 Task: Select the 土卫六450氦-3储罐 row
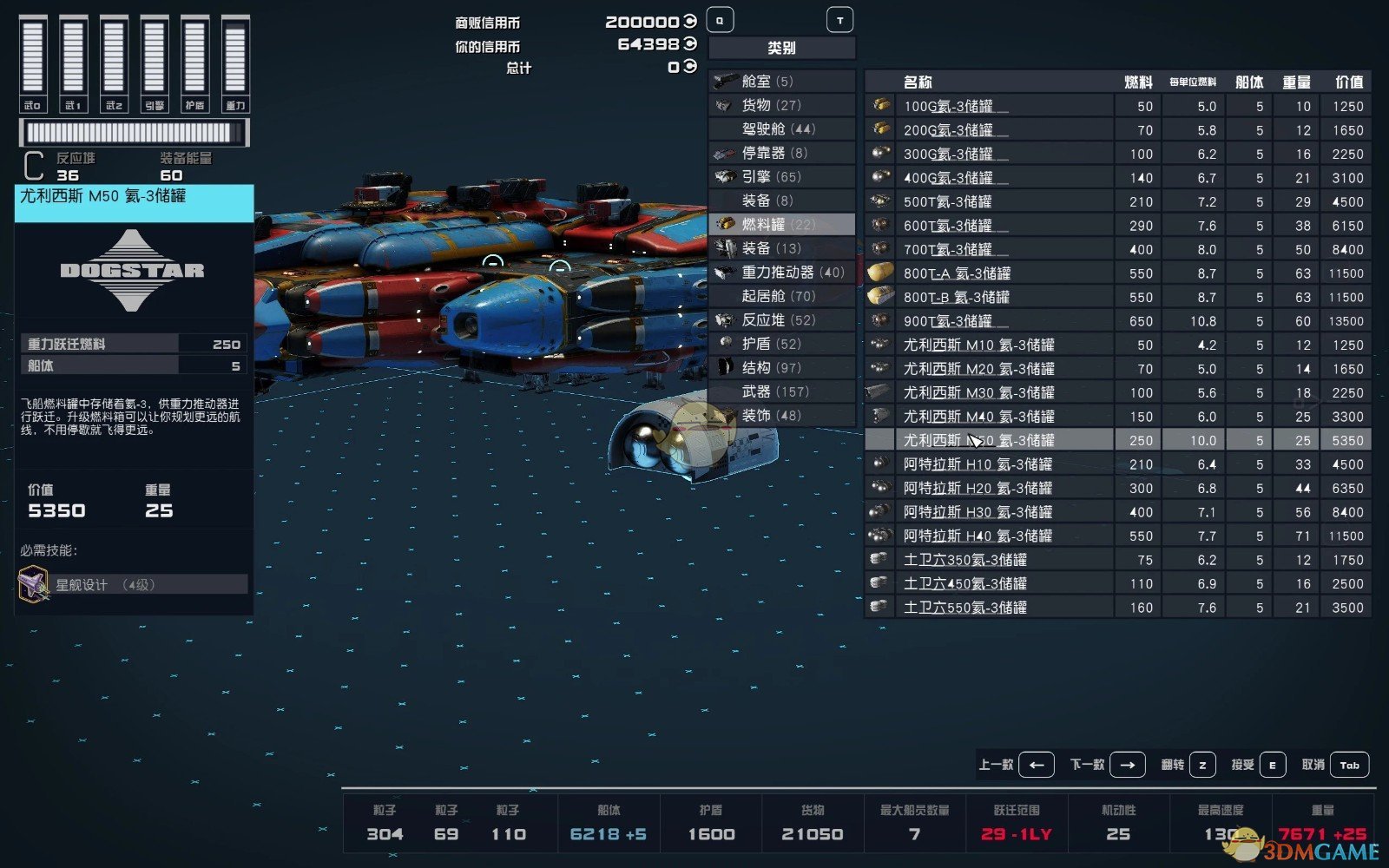1118,583
